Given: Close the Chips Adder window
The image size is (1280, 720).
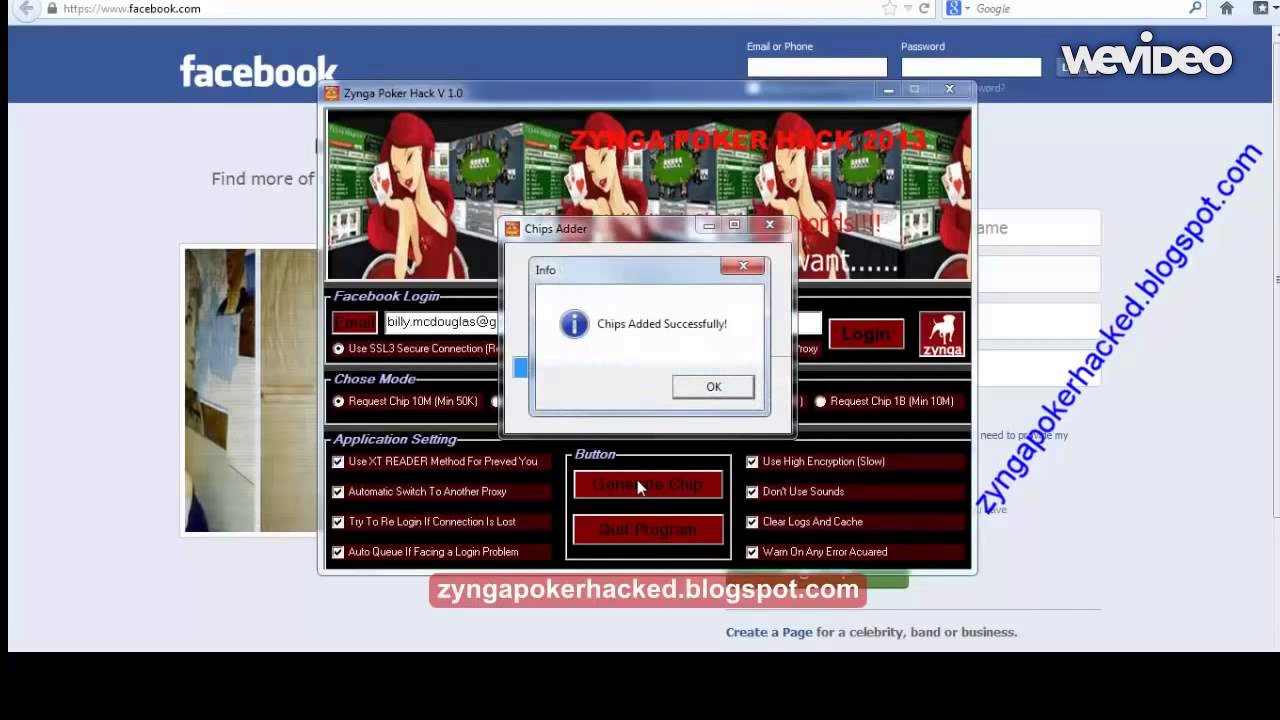Looking at the screenshot, I should 770,225.
